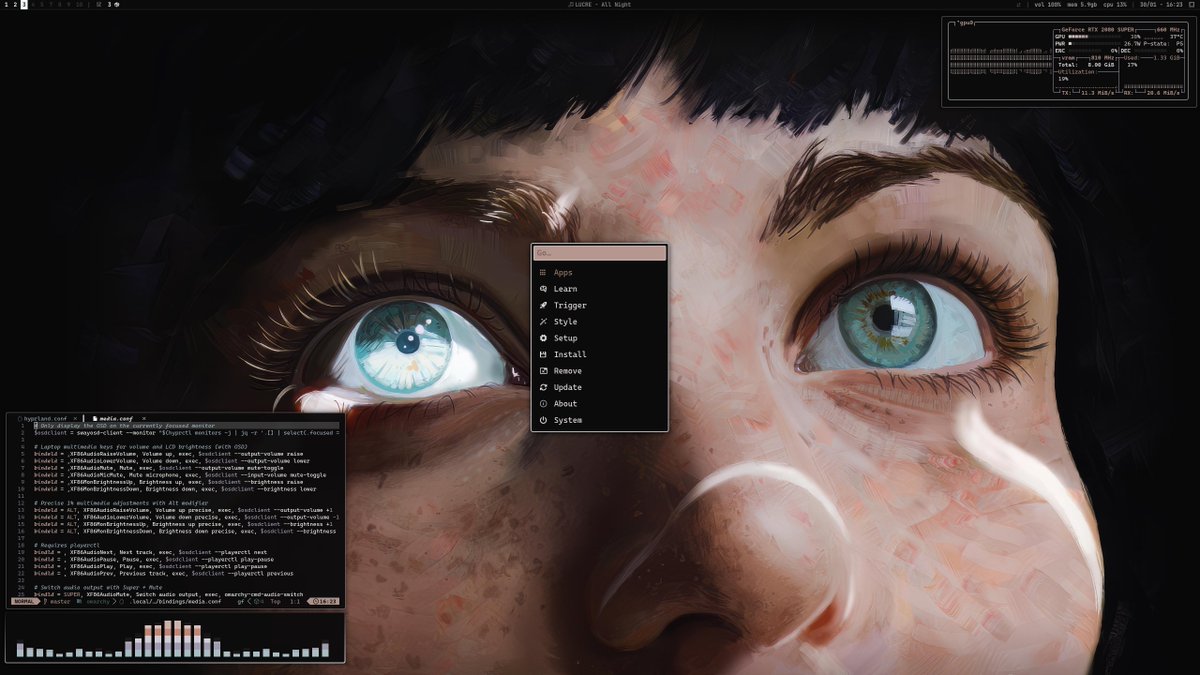Click the line binding XF86AudioMicMute
1200x675 pixels.
pos(180,475)
